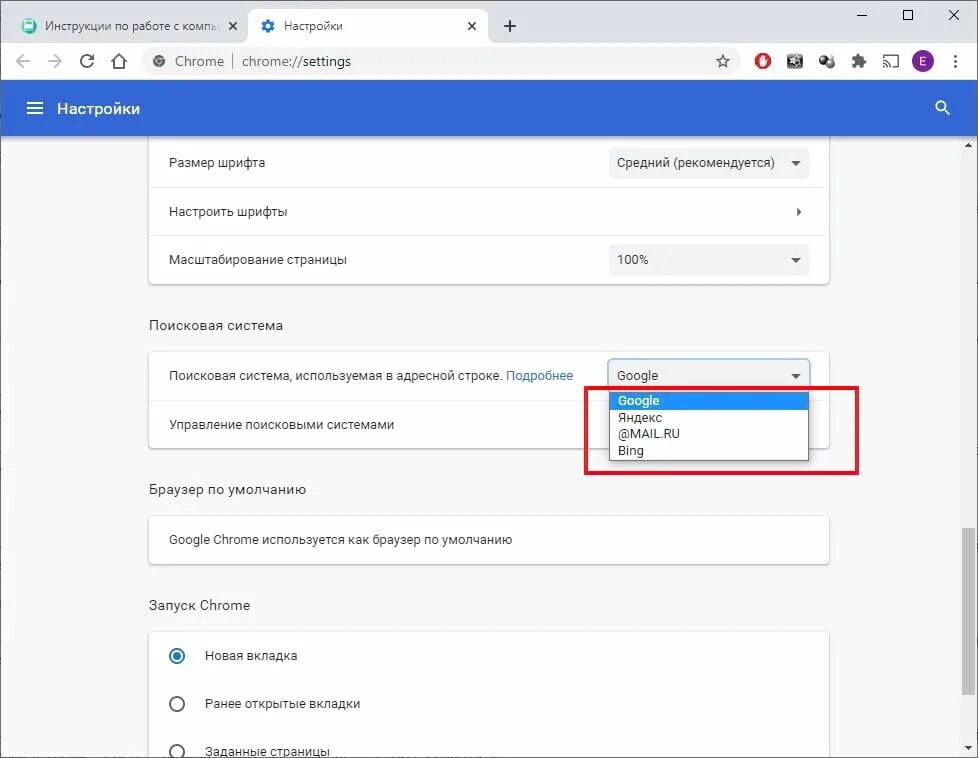Click the site info icon before Chrome

click(159, 61)
